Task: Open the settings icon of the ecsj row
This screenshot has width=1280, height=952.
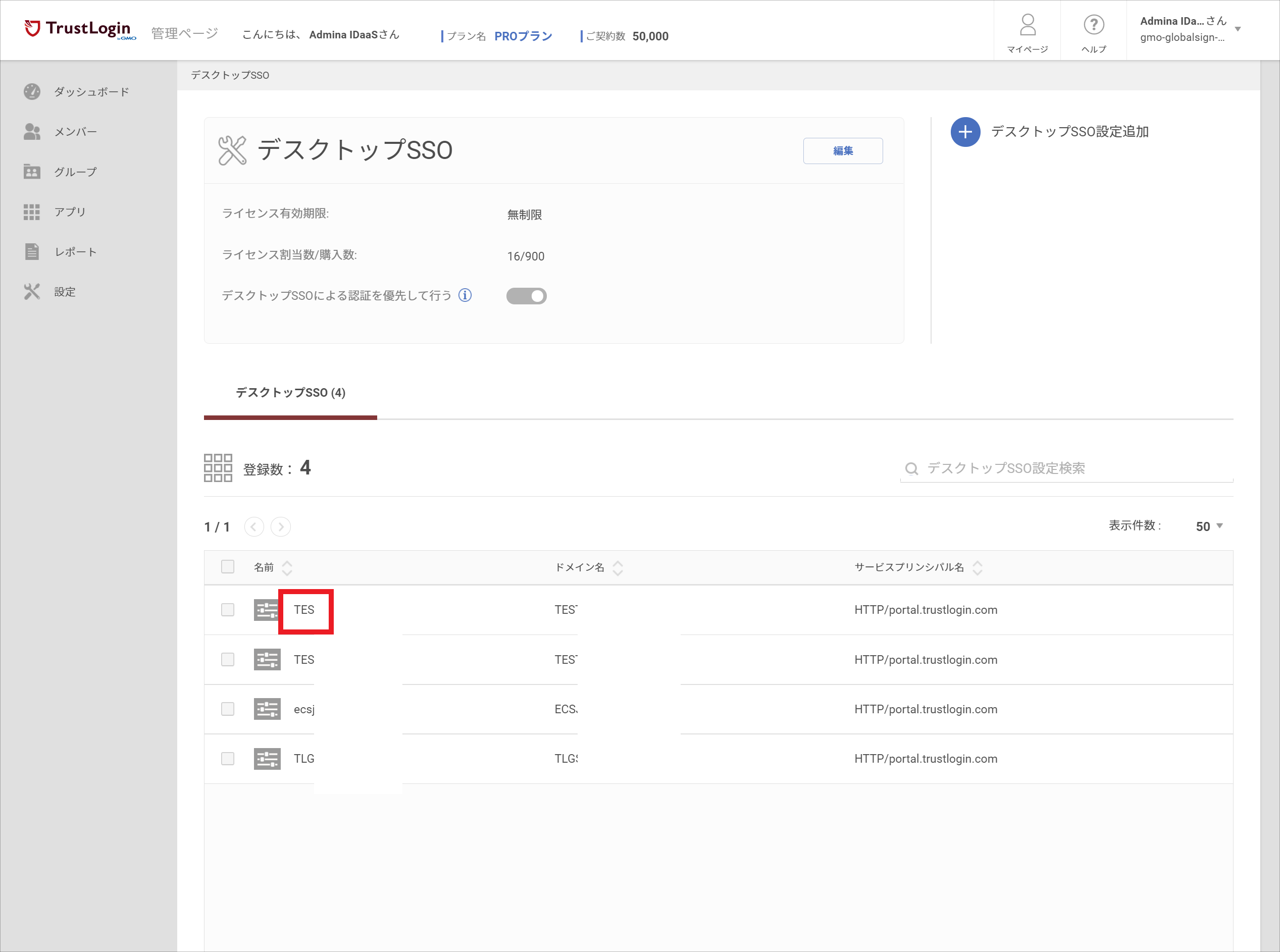Action: [267, 709]
